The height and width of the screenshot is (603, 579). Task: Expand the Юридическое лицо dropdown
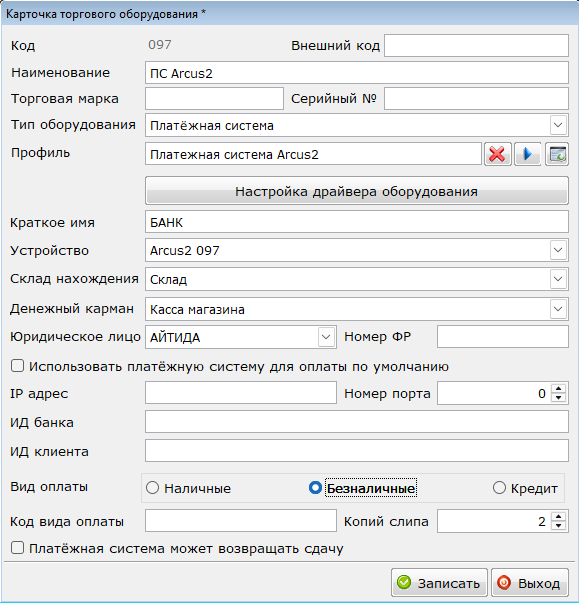(x=326, y=337)
